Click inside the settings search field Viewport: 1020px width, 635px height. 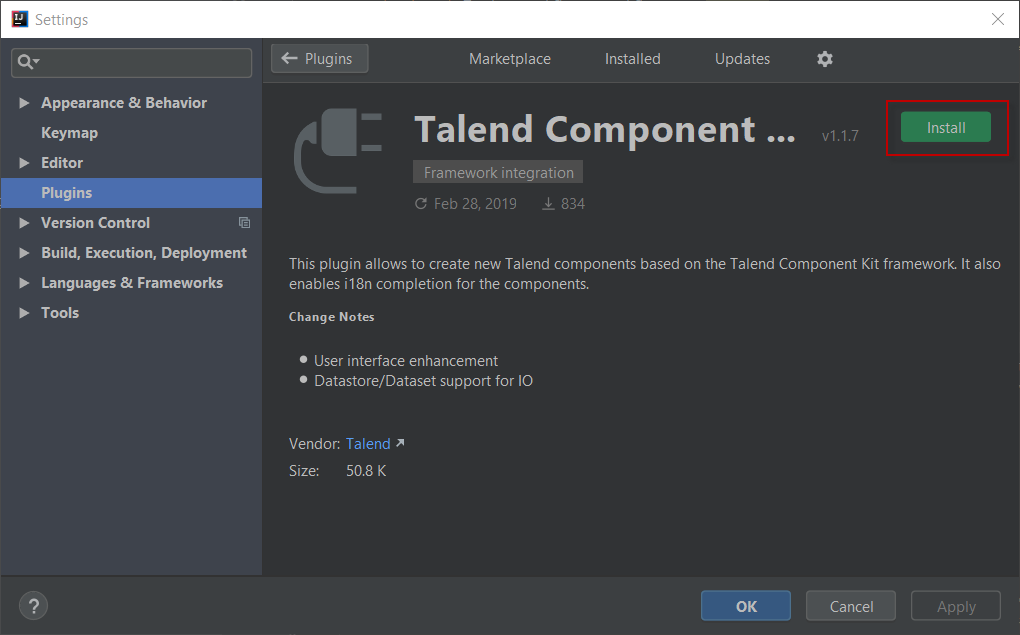coord(131,62)
